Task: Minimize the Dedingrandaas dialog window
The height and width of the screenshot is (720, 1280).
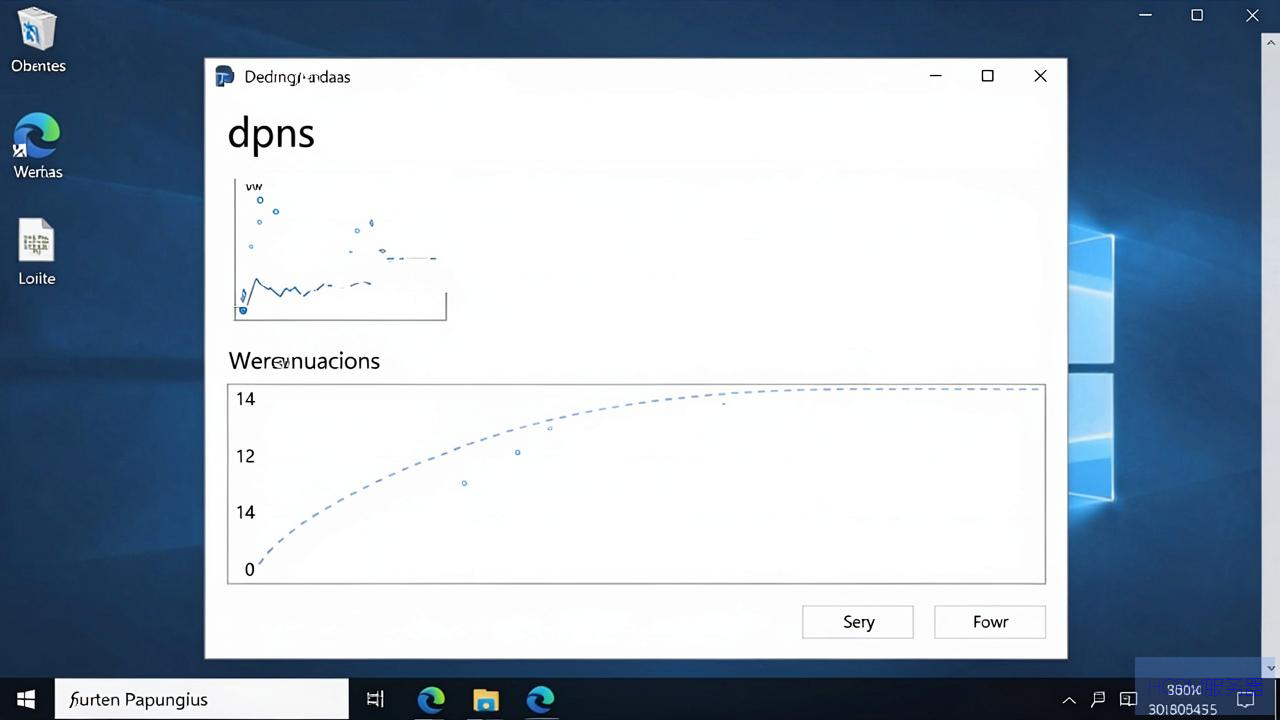Action: coord(935,76)
